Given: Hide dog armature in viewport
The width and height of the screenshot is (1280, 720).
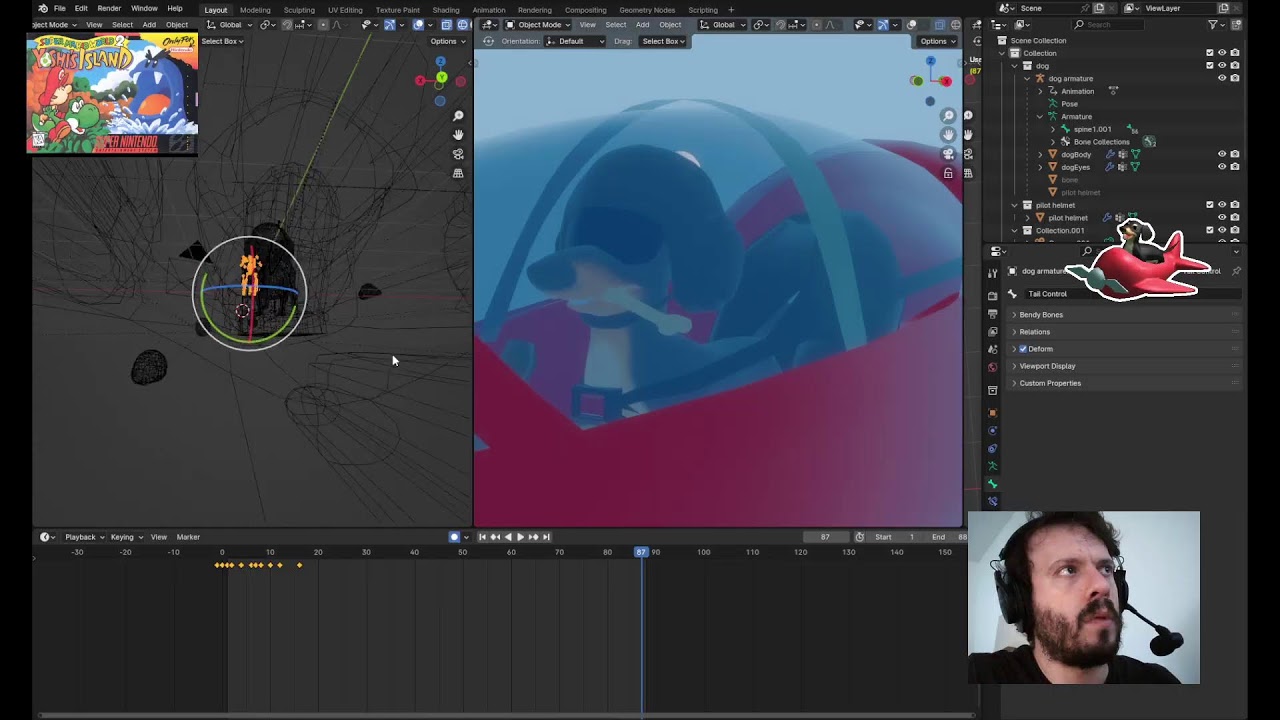Looking at the screenshot, I should (1222, 78).
